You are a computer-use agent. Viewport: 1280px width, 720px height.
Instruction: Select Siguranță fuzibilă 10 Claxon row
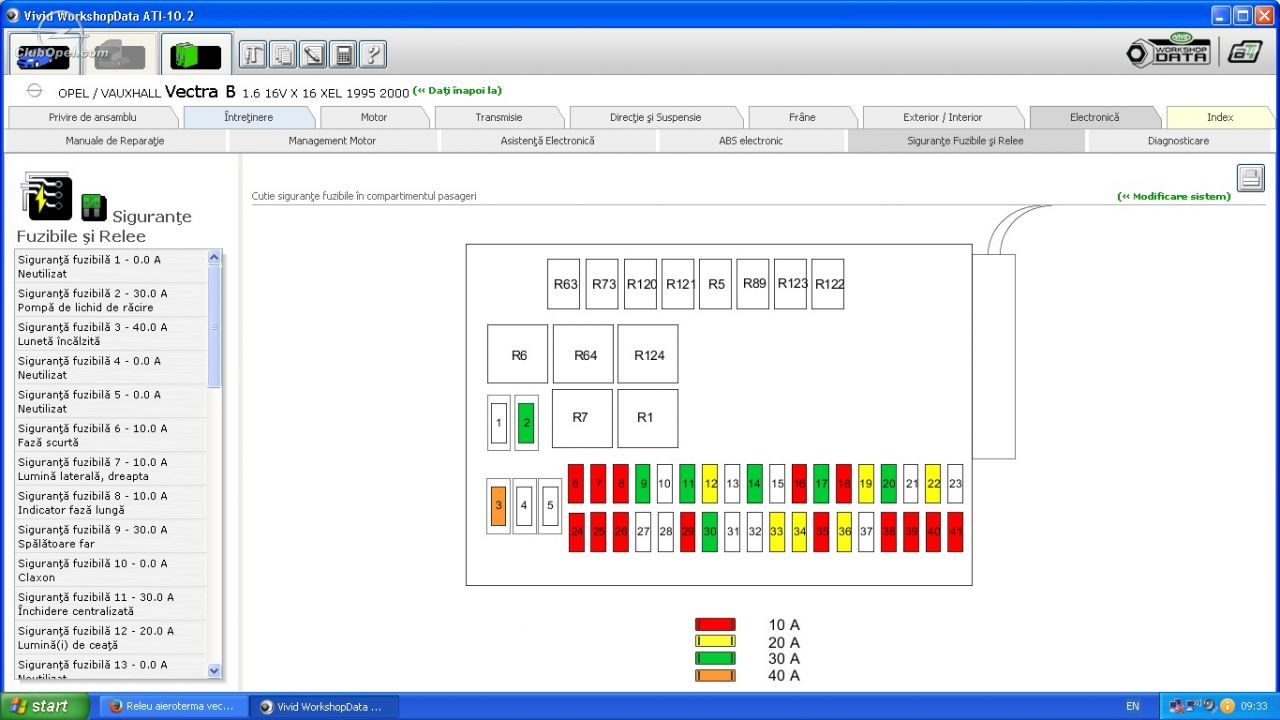(111, 570)
